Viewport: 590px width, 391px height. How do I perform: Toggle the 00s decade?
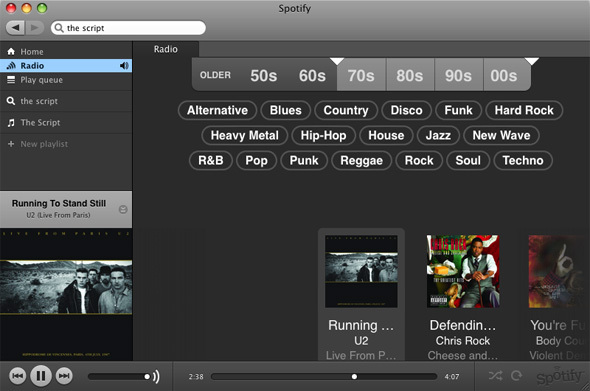(506, 76)
